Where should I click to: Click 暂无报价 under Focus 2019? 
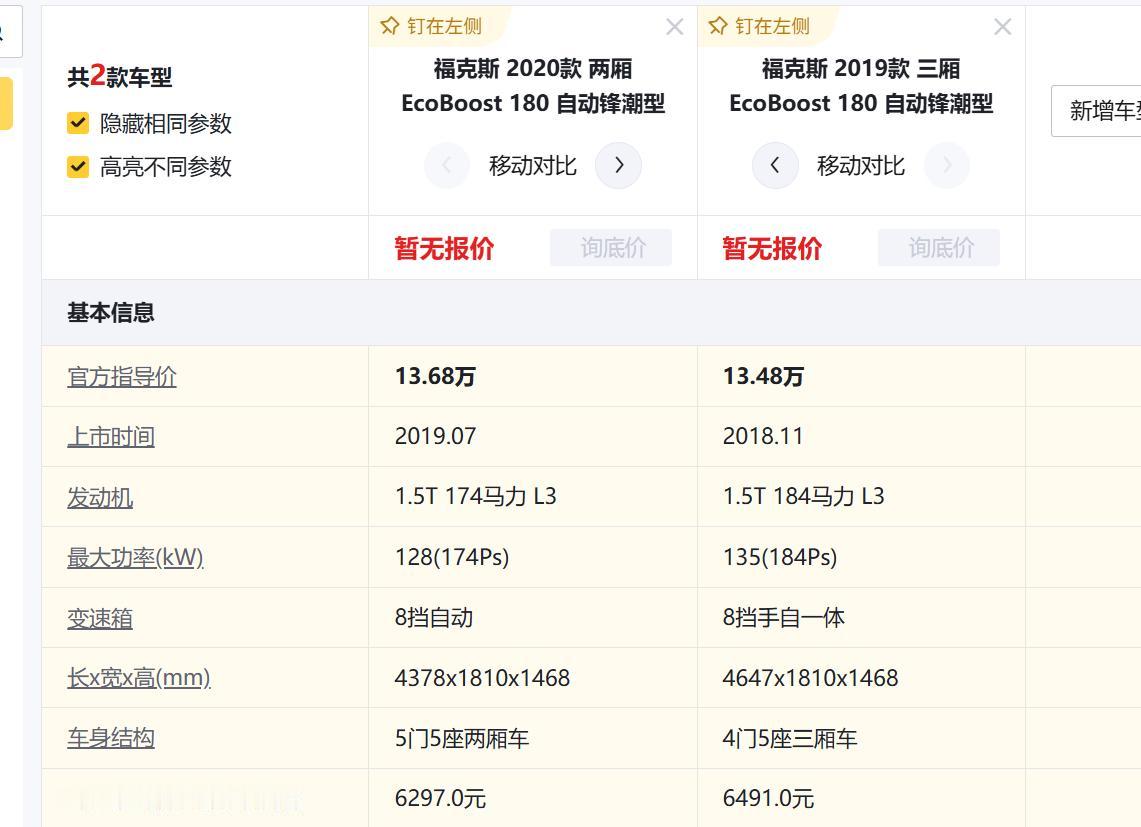tap(772, 248)
